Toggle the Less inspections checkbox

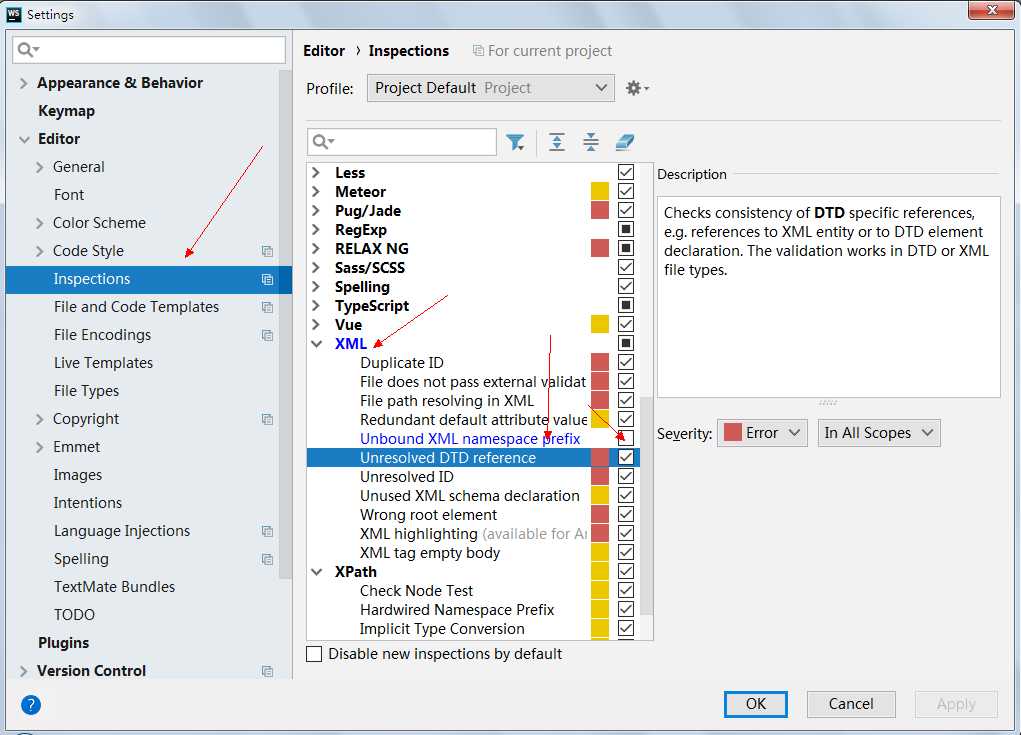(x=626, y=172)
